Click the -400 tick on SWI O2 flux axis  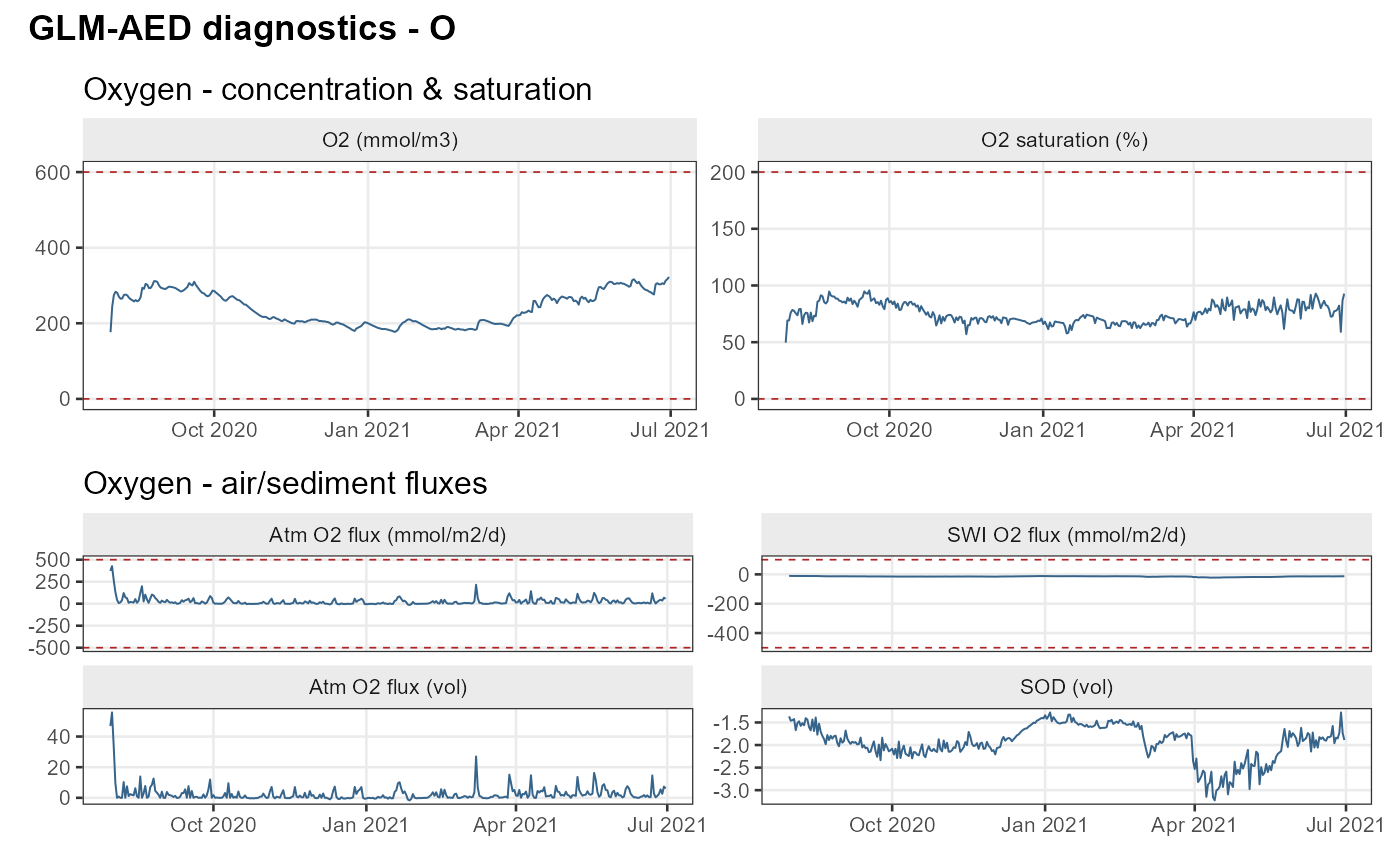pos(728,633)
